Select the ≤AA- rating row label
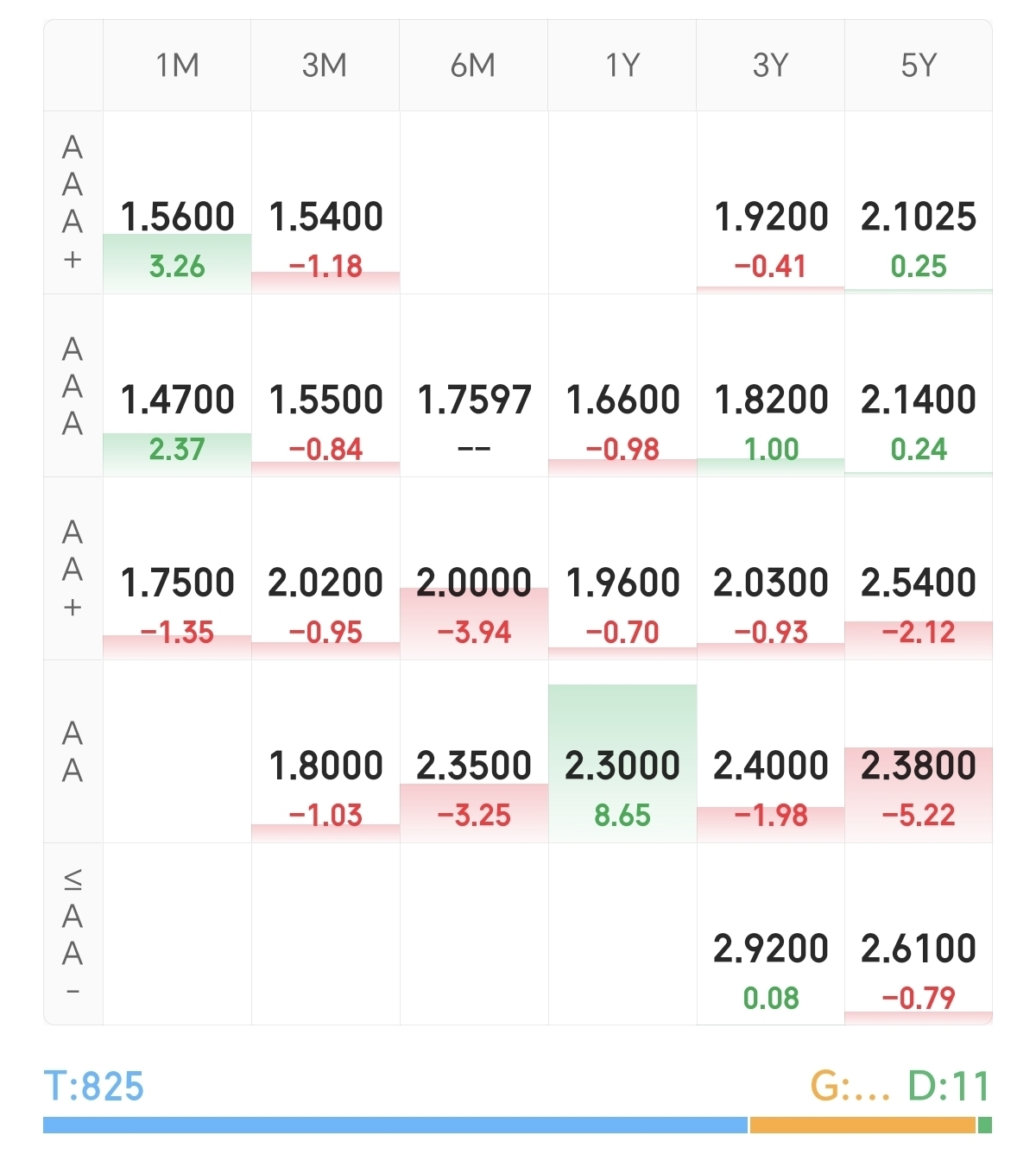 tap(73, 935)
